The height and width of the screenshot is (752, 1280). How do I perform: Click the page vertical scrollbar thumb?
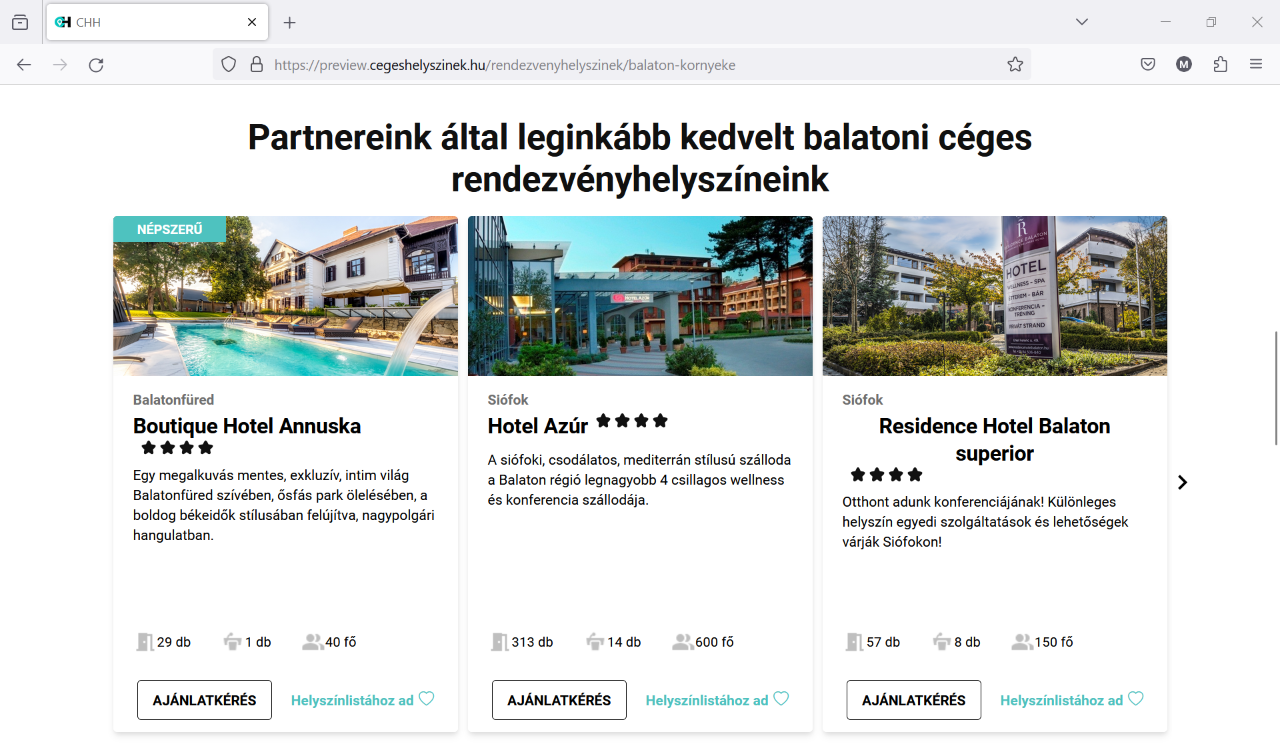point(1275,388)
